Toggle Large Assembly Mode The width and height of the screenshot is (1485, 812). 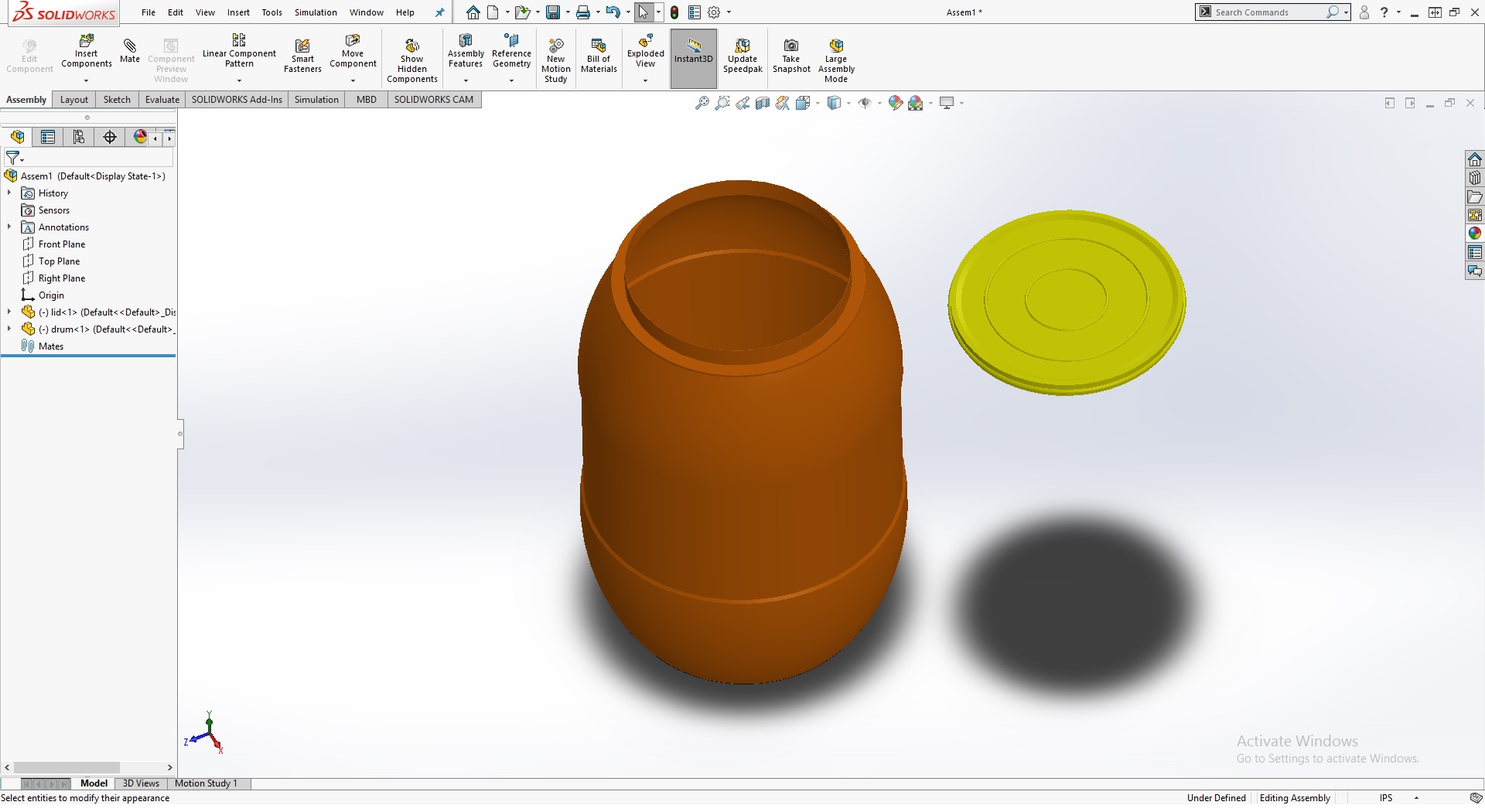[x=835, y=46]
